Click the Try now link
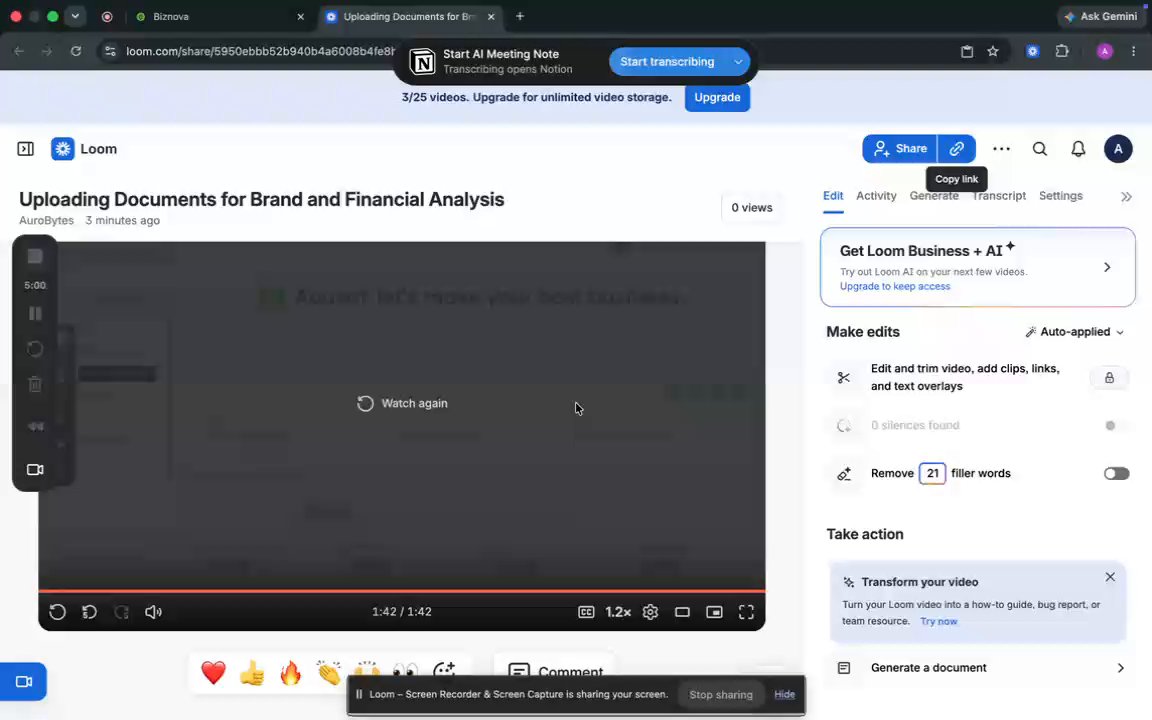 tap(938, 622)
